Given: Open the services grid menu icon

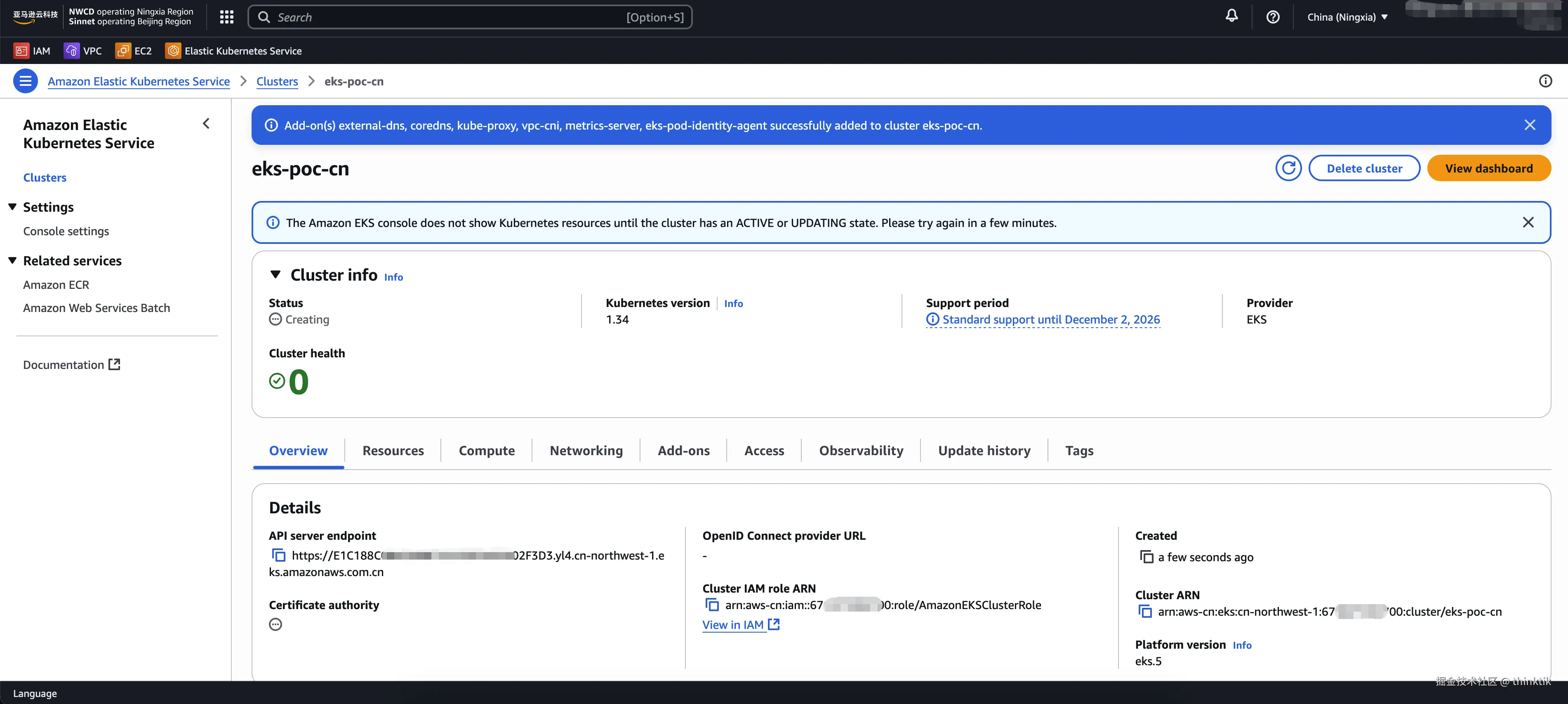Looking at the screenshot, I should point(226,17).
